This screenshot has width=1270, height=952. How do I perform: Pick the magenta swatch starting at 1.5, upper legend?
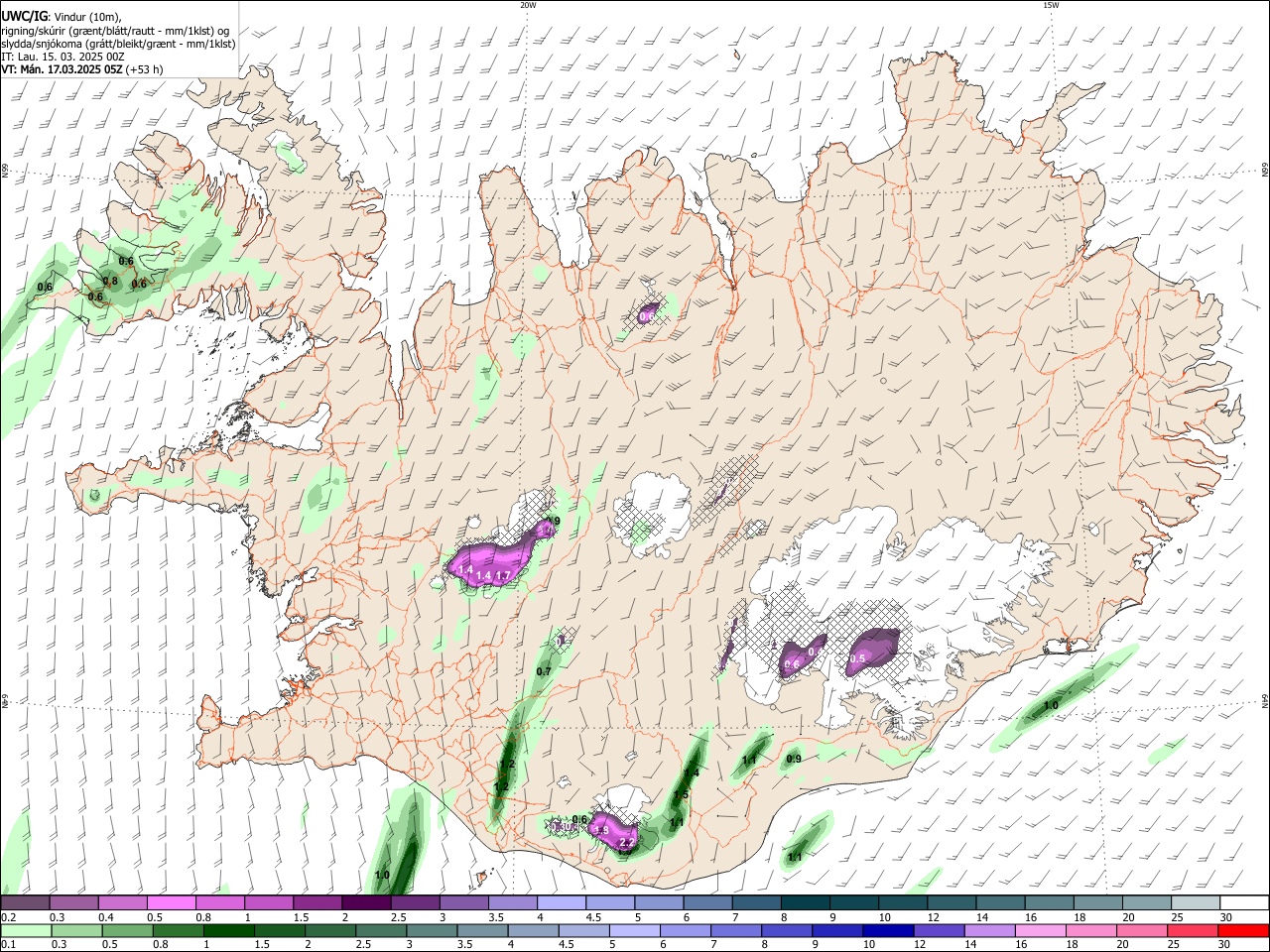317,903
